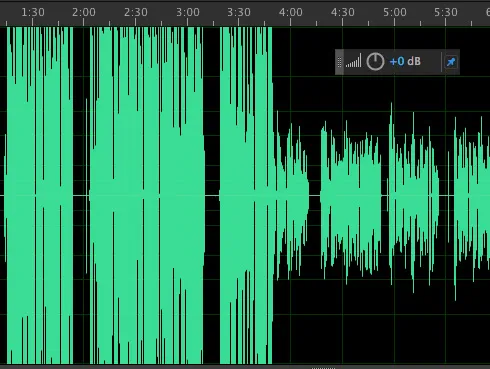Viewport: 490px width, 369px height.
Task: Click the amplitude adjust knob in HUD
Action: [375, 62]
